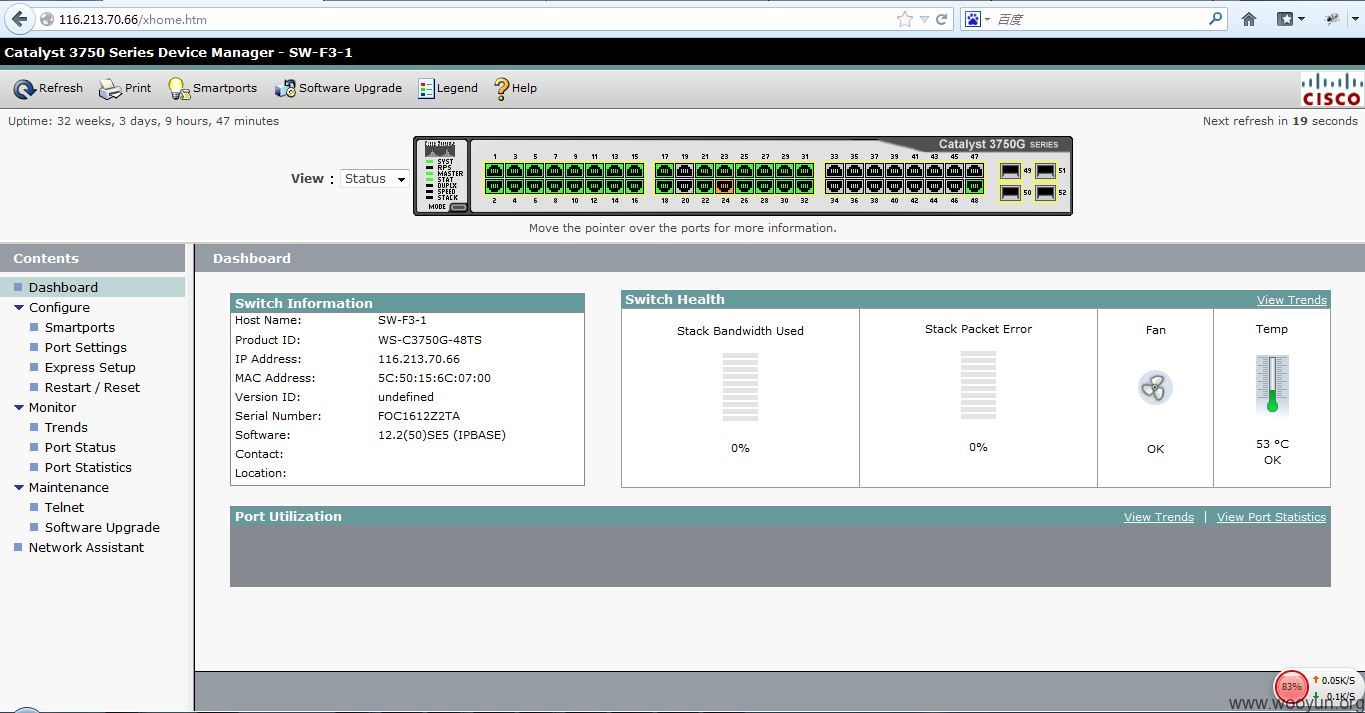The image size is (1365, 713).
Task: Click View Trends link in Port Utilization
Action: tap(1159, 517)
